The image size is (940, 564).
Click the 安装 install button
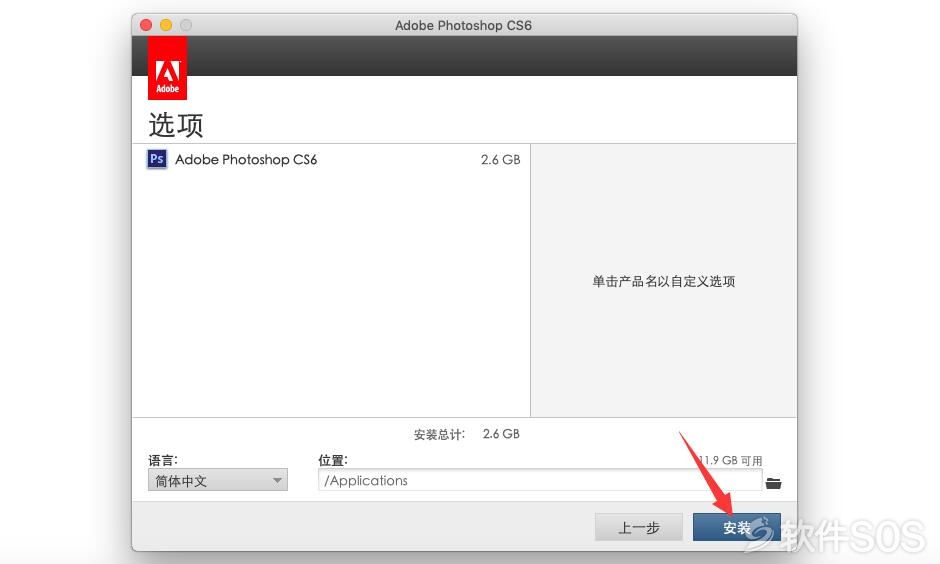(x=737, y=527)
